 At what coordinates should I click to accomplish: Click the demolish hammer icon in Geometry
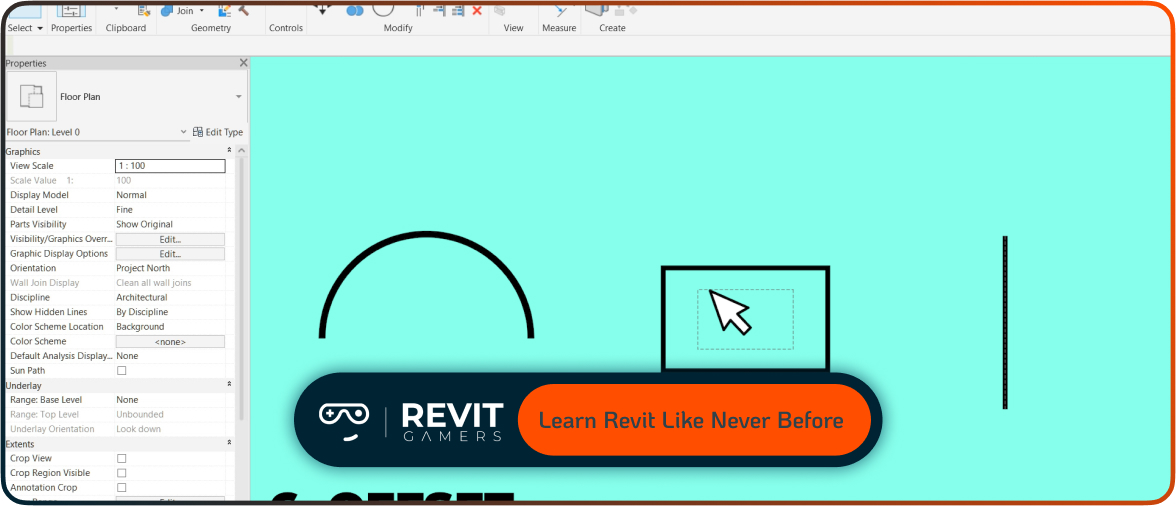pyautogui.click(x=244, y=10)
